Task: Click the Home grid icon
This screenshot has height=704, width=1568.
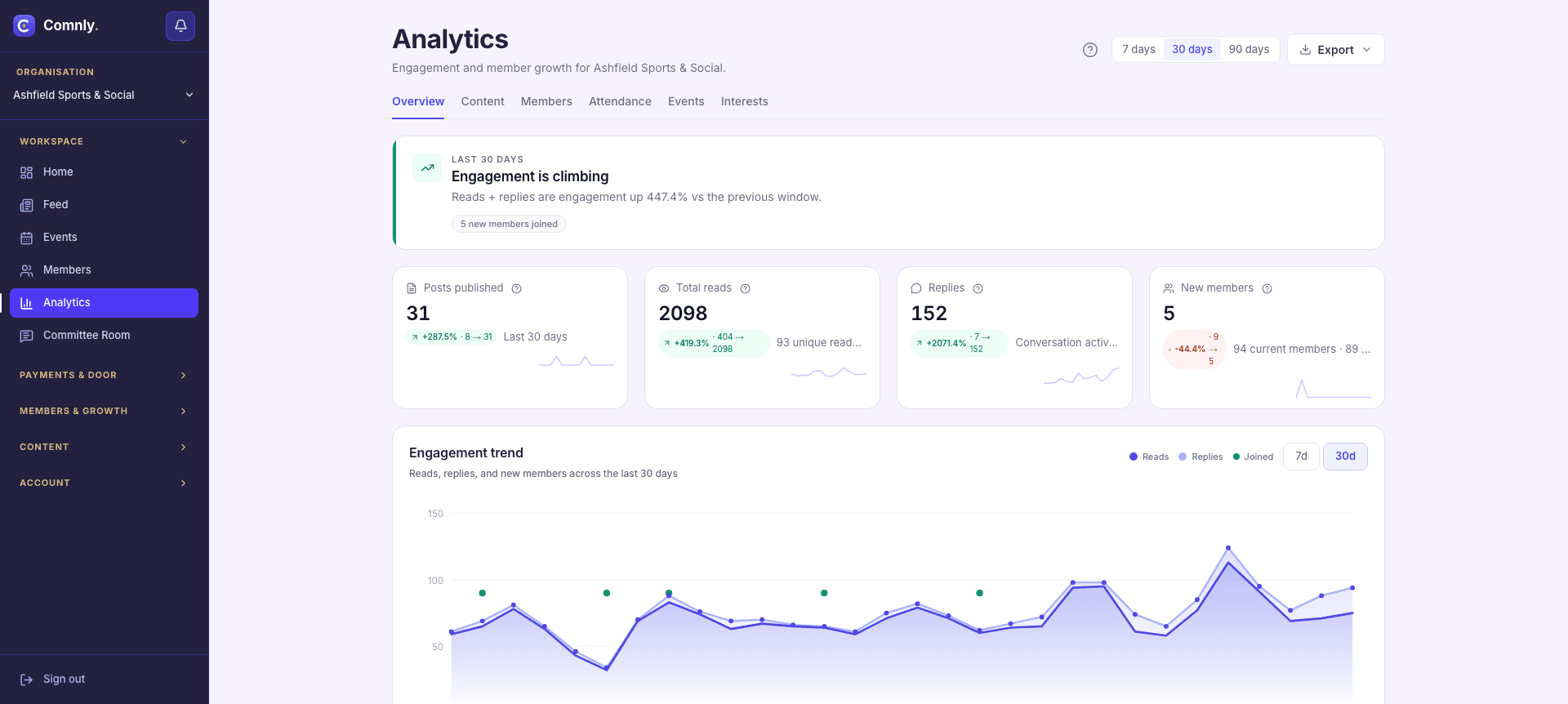Action: coord(27,172)
